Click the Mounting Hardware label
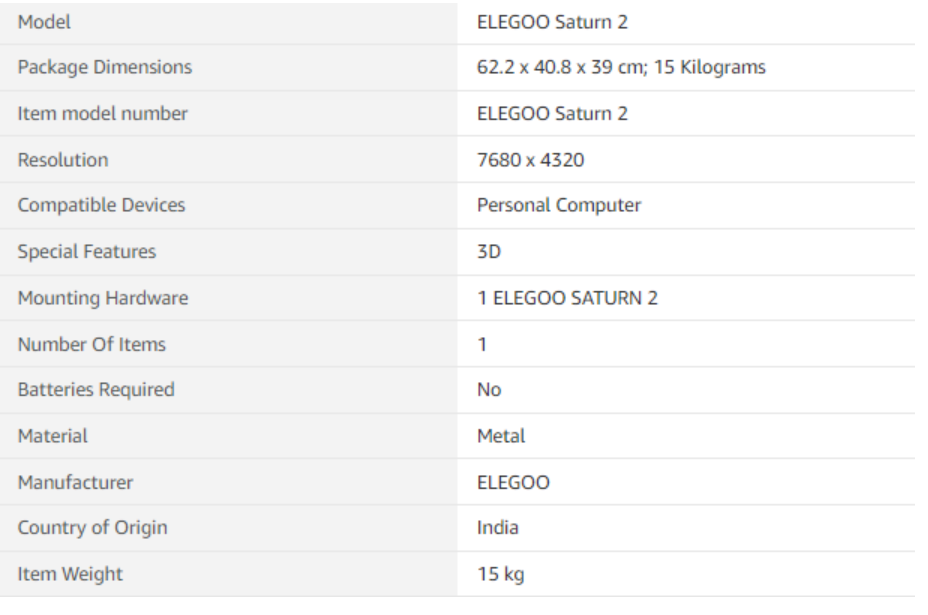Viewport: 928px width, 615px height. [103, 298]
